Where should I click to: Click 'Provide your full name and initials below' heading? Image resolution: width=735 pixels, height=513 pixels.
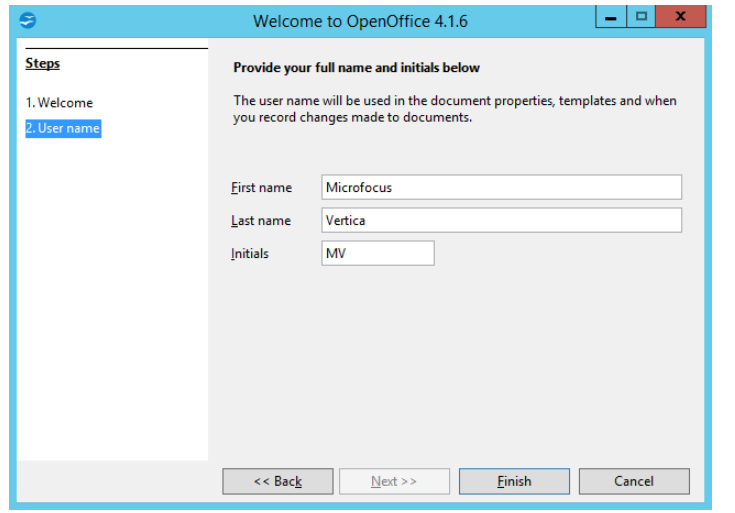point(356,68)
